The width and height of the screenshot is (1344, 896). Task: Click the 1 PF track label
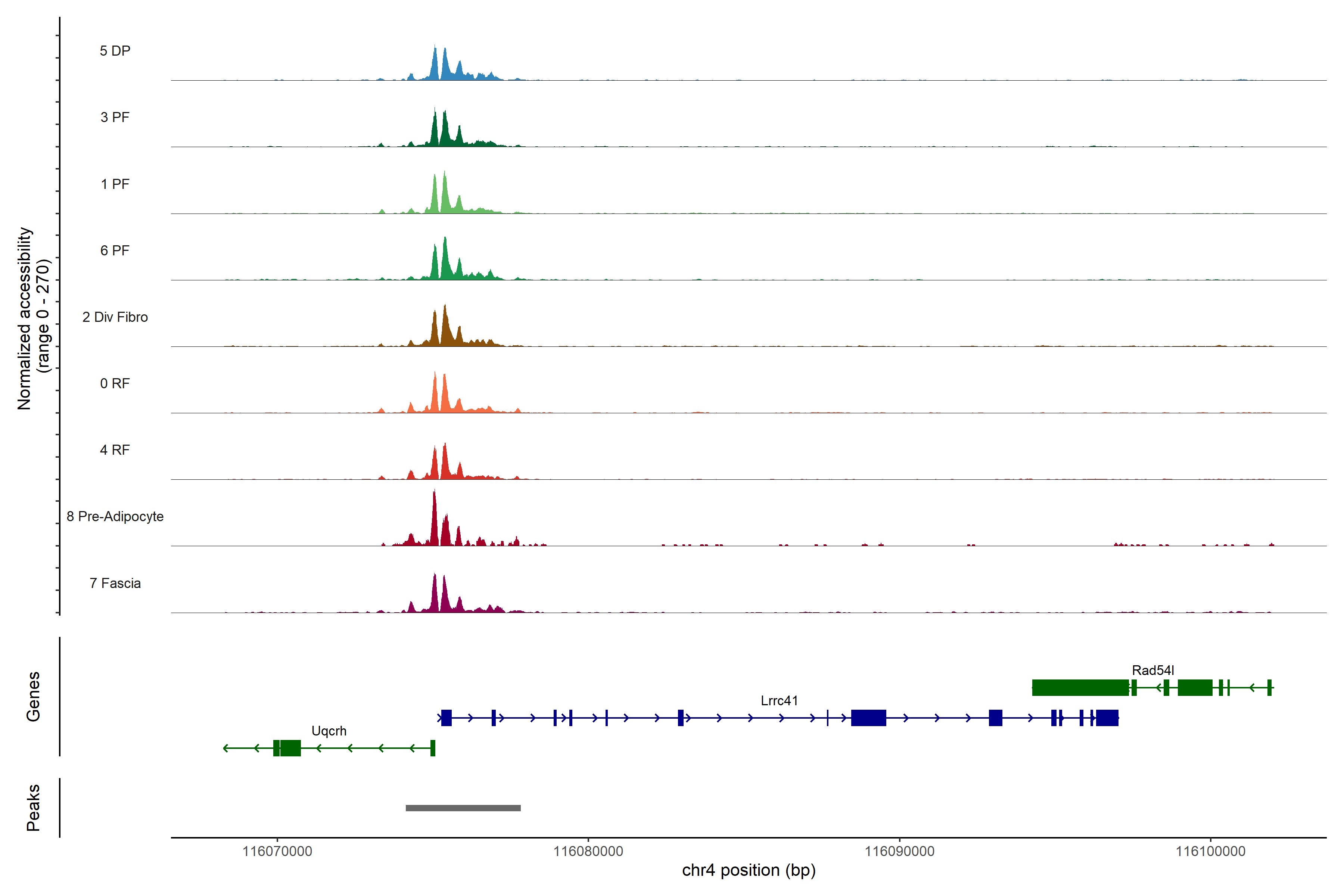(115, 184)
